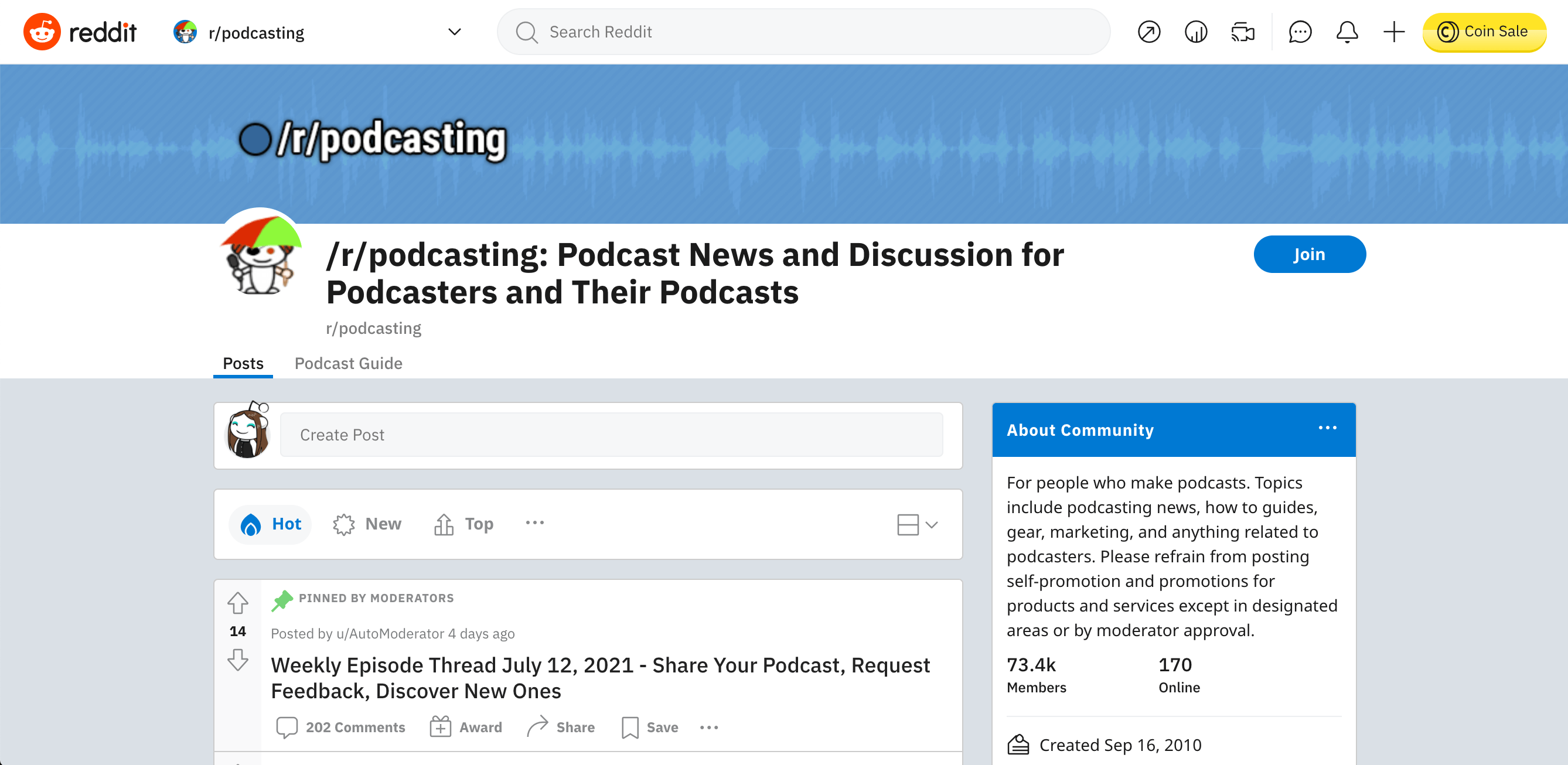The width and height of the screenshot is (1568, 765).
Task: Sort posts by Top
Action: (464, 524)
